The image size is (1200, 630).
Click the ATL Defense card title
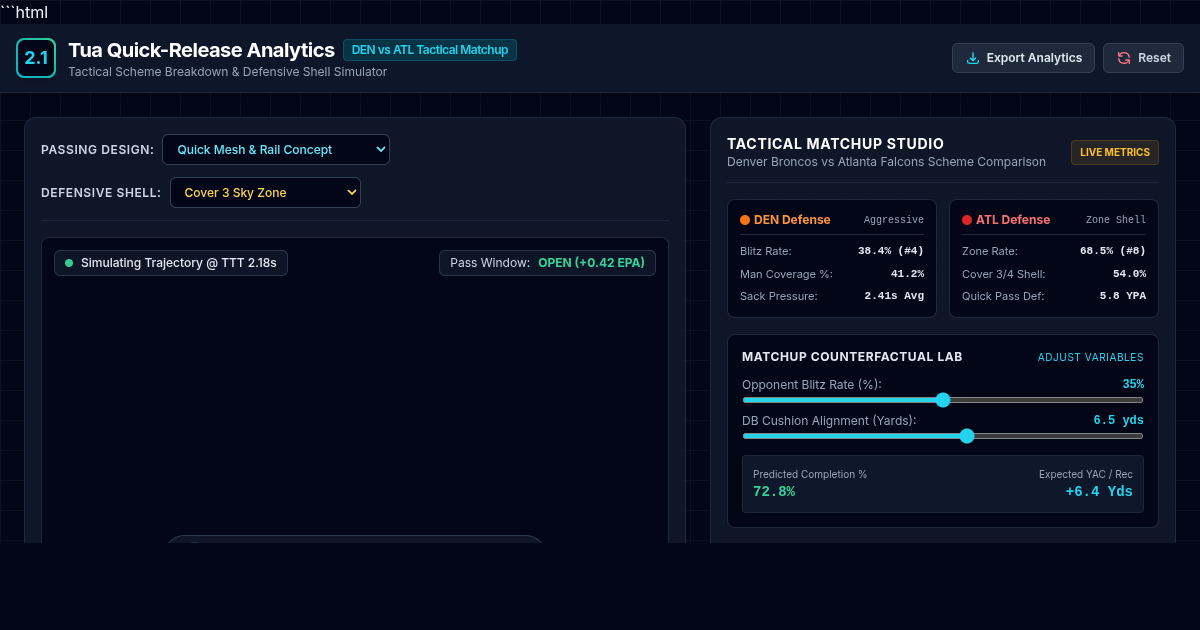point(1013,220)
